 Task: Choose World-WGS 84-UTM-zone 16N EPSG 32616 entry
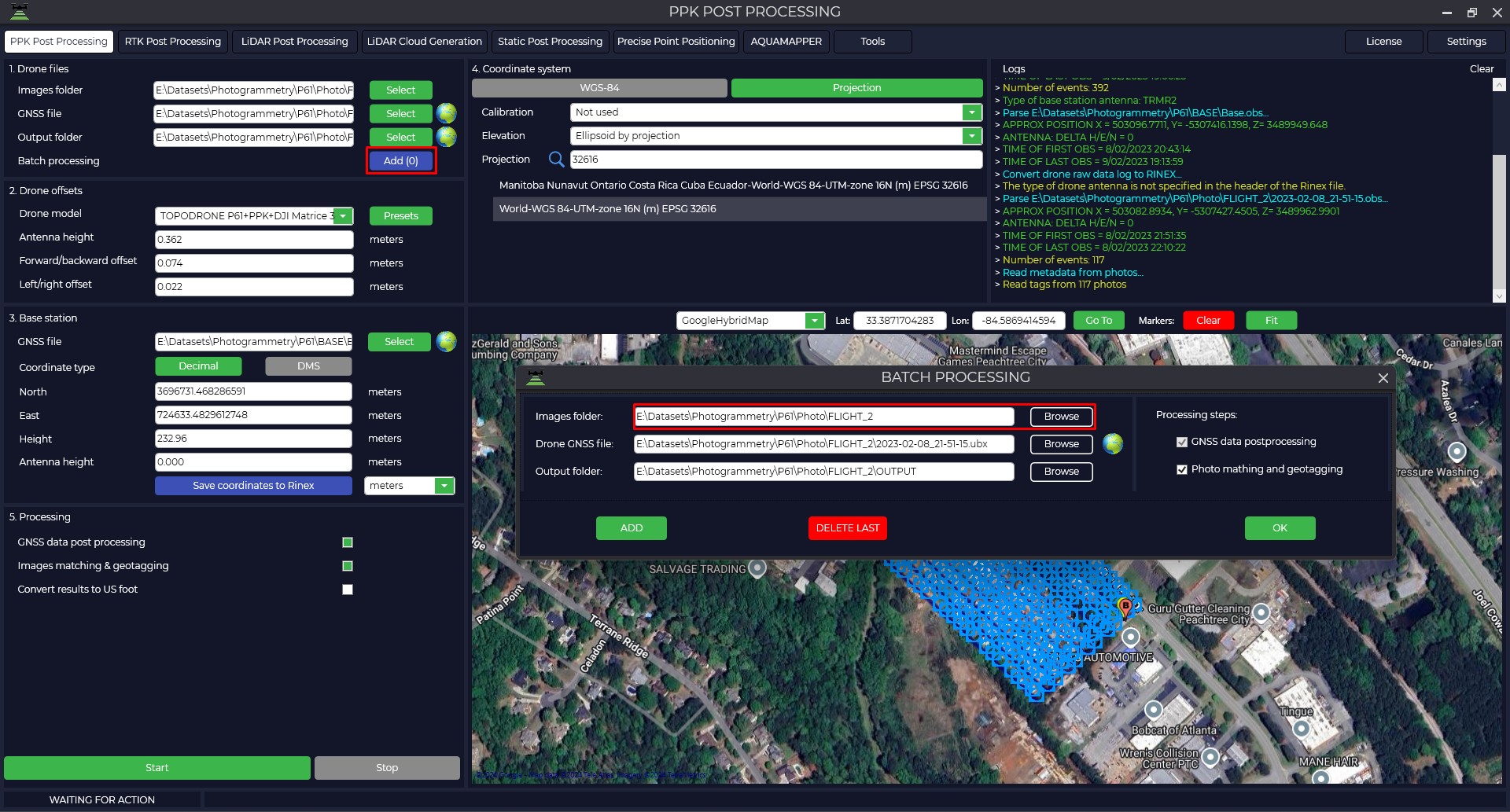739,209
